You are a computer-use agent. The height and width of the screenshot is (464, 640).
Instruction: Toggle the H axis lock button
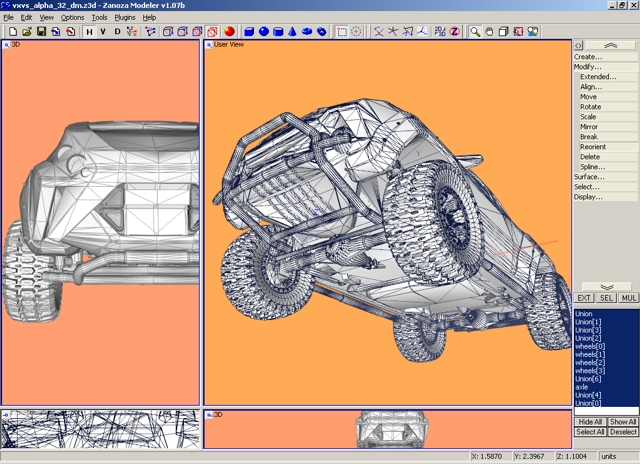(x=89, y=32)
